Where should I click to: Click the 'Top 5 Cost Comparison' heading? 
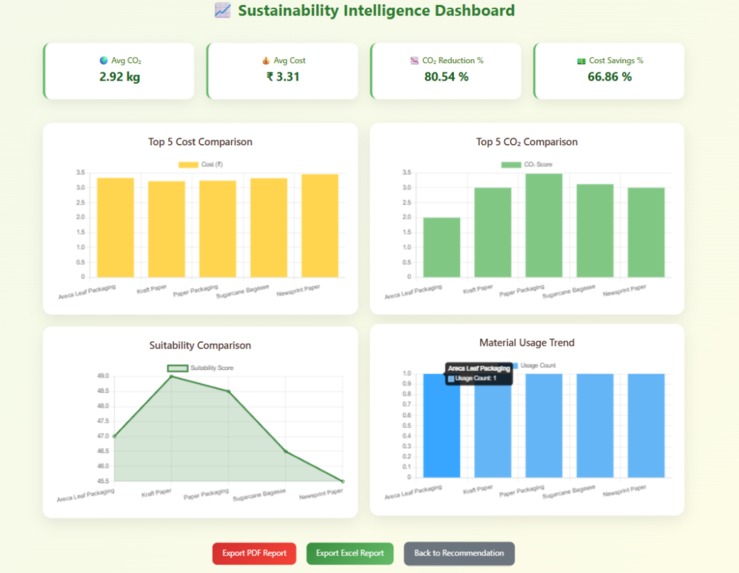pyautogui.click(x=200, y=142)
